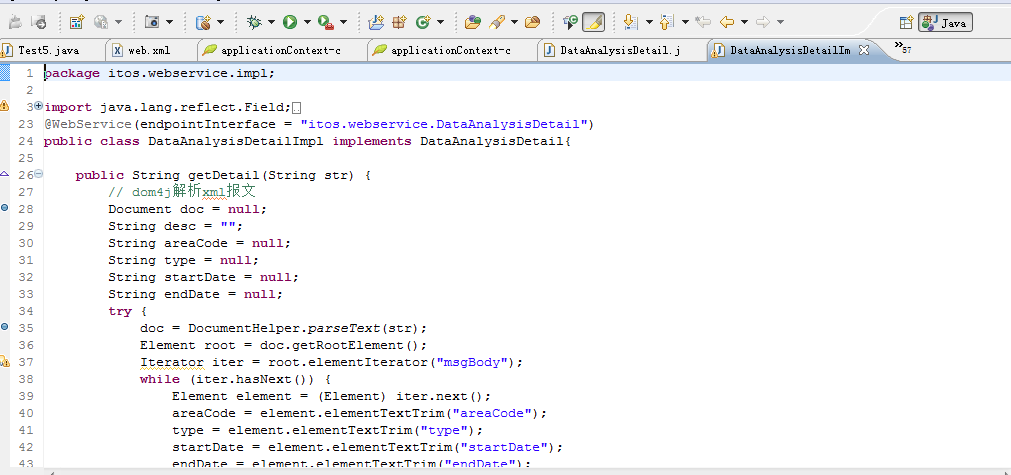Viewport: 1011px width, 475px height.
Task: Toggle the Mark Occurrences highlighter button
Action: (x=593, y=21)
